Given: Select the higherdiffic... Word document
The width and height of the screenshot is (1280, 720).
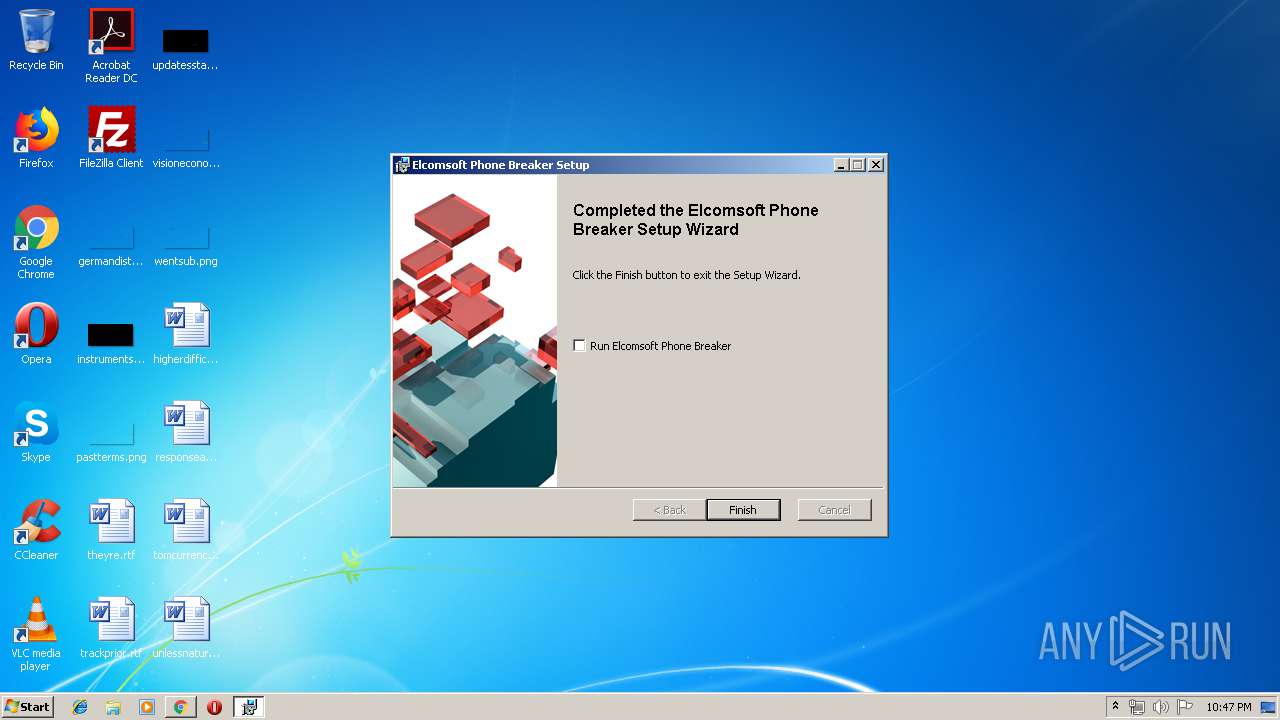Looking at the screenshot, I should point(185,334).
